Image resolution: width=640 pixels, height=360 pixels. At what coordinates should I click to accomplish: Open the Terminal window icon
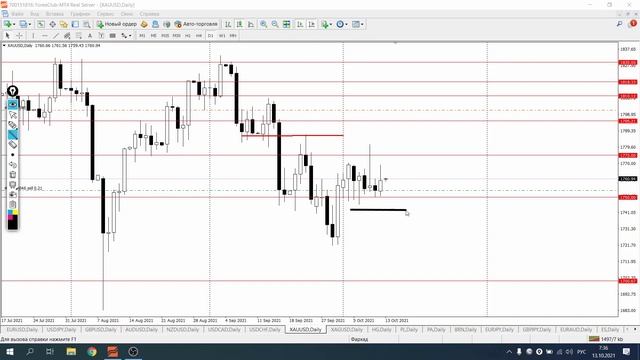75,24
